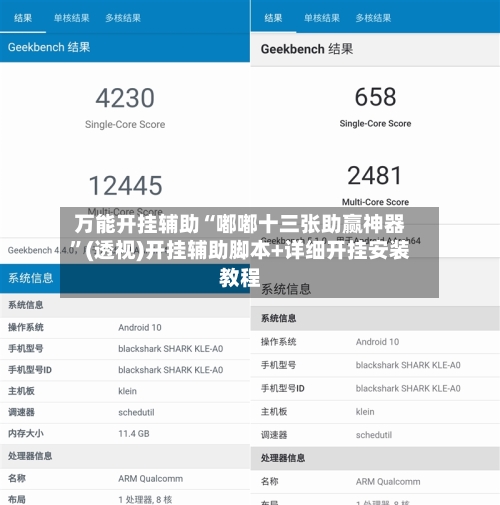Click 内存大小 value '11.4 GB'
500x505 pixels.
point(134,433)
